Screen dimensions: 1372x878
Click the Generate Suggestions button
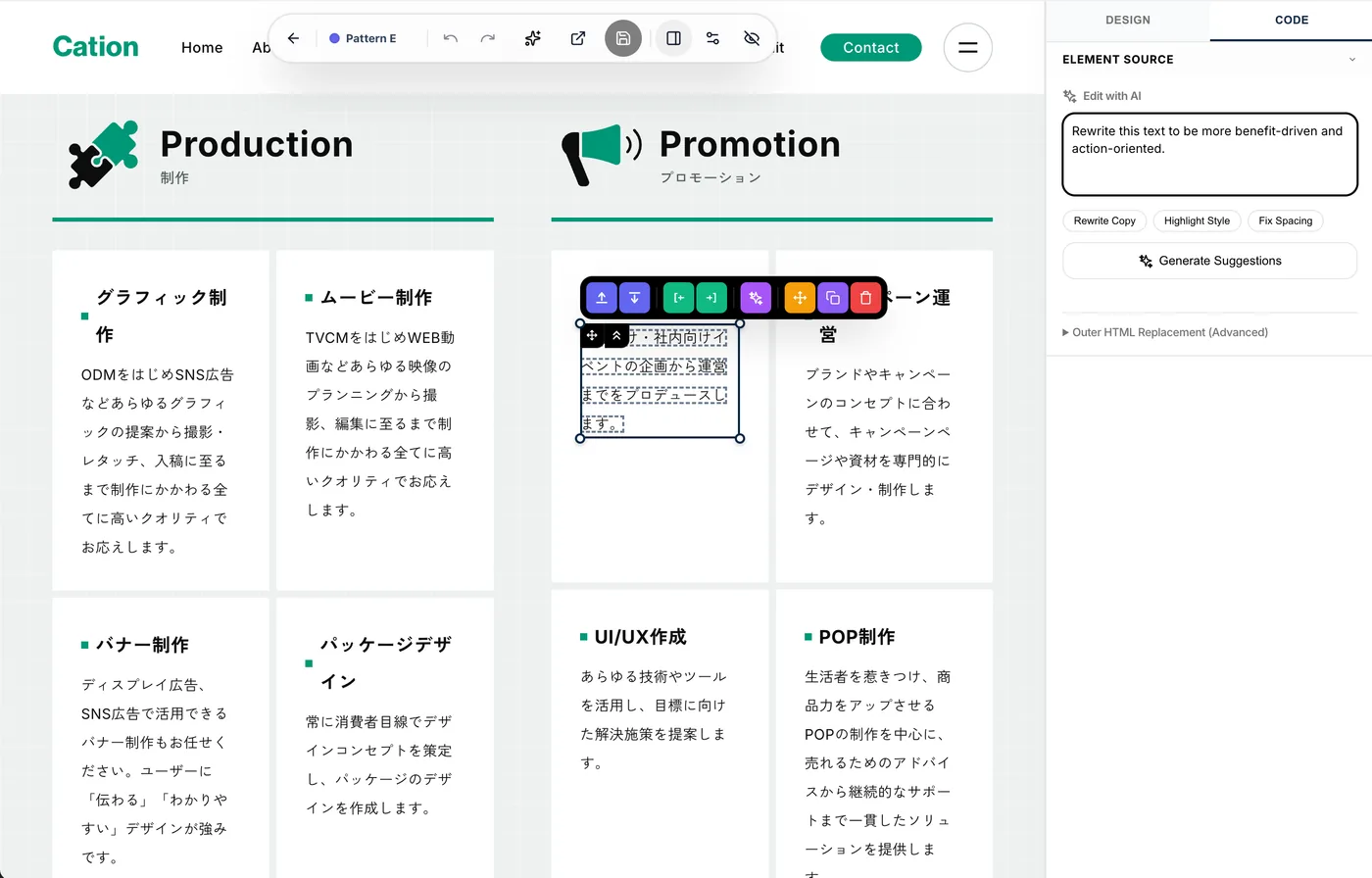click(1210, 261)
